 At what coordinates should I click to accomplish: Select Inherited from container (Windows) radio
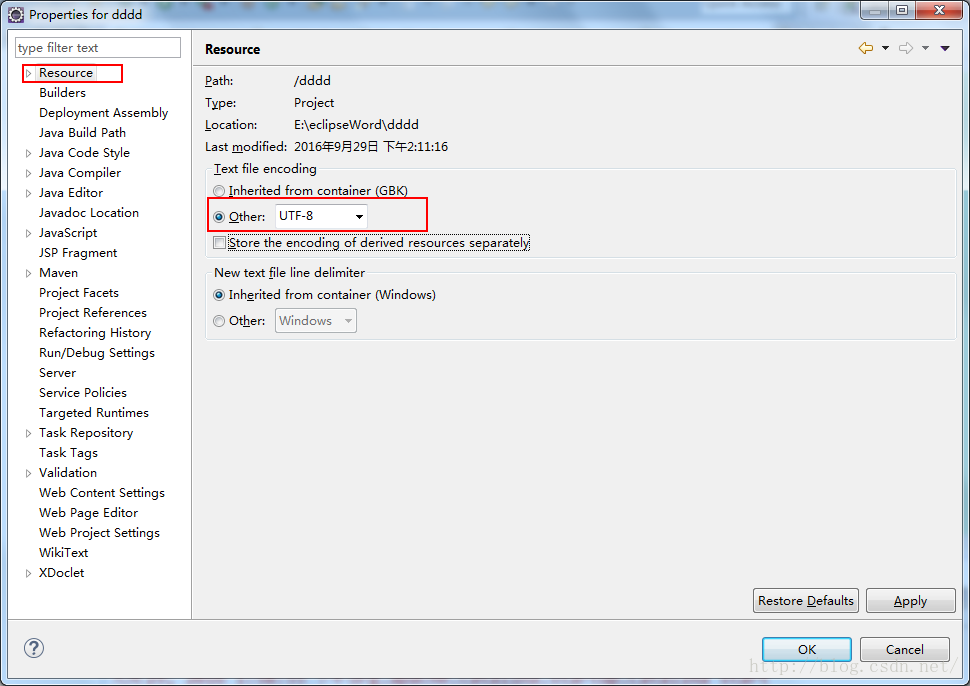[x=219, y=295]
